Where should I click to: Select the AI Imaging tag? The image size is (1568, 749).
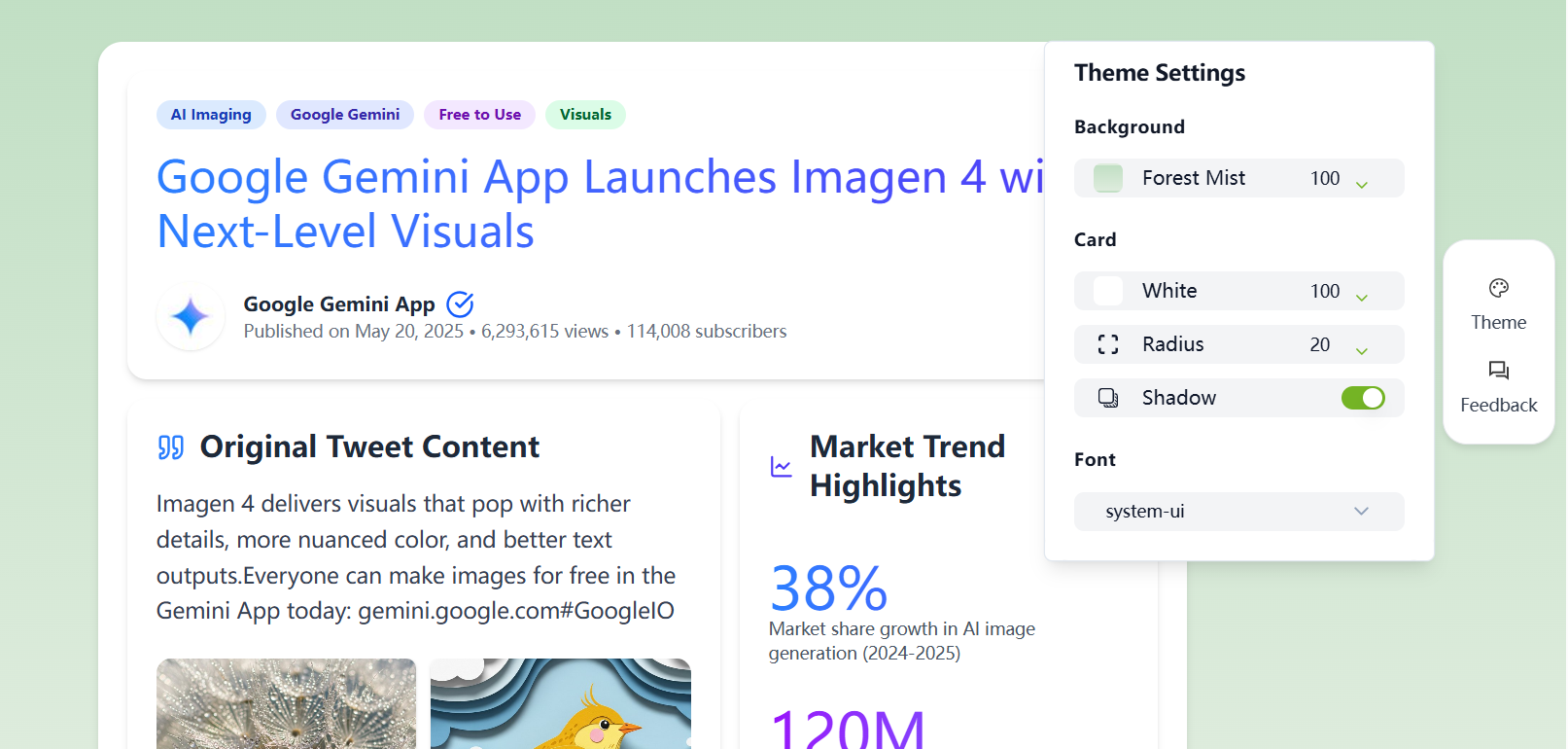(211, 115)
